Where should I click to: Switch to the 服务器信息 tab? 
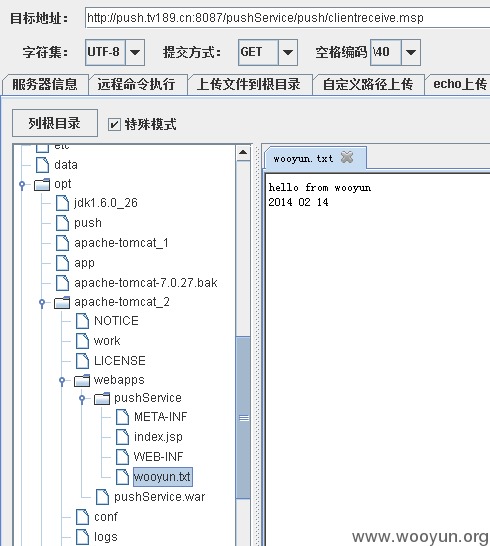[45, 84]
